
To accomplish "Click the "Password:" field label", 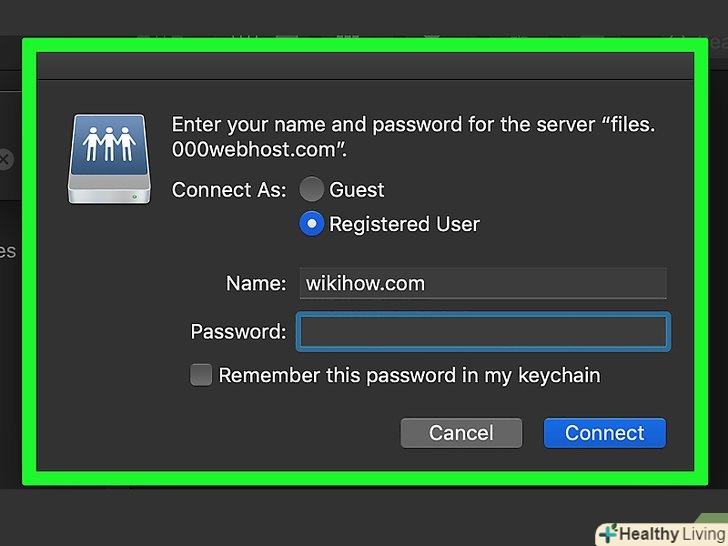I will click(238, 331).
